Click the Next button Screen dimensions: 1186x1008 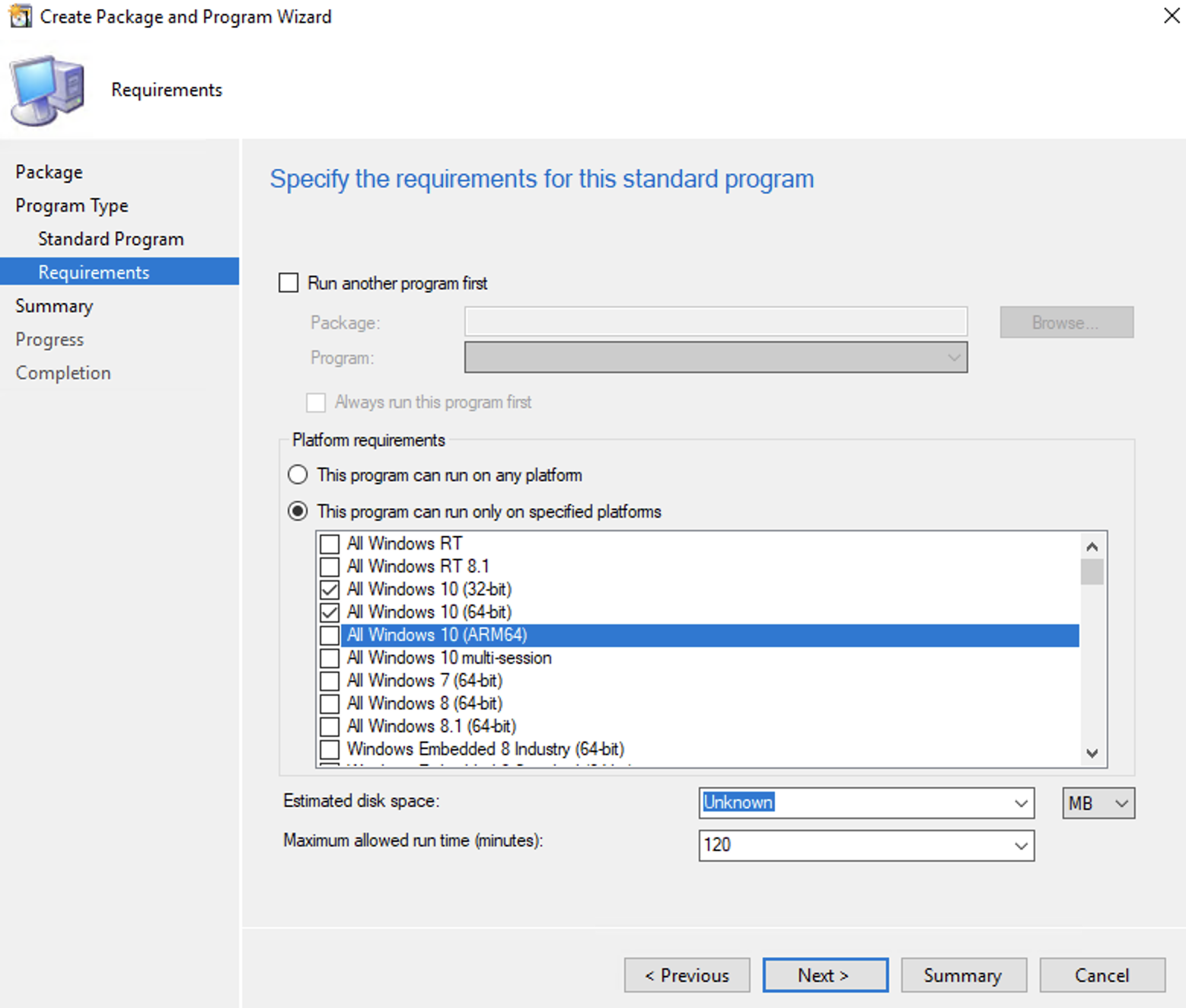(x=824, y=975)
